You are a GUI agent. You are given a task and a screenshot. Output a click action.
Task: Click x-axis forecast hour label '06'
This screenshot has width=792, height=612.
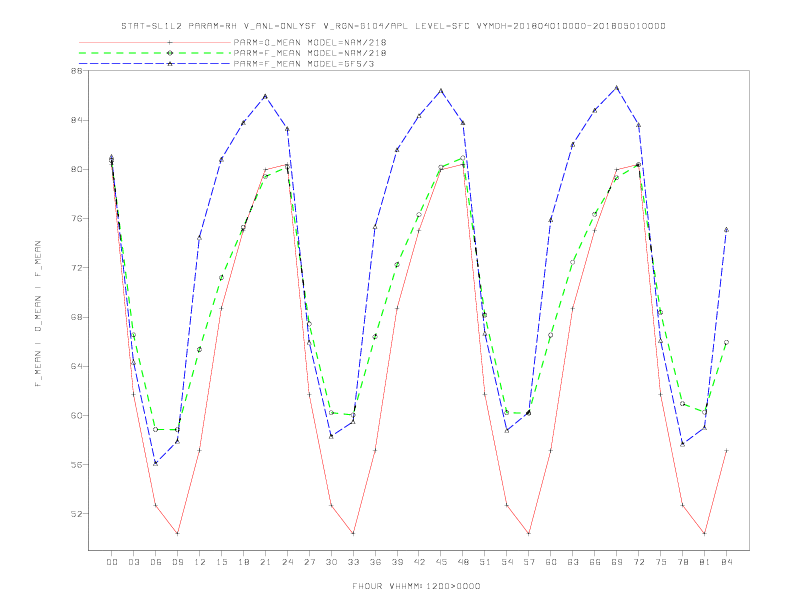click(x=156, y=562)
